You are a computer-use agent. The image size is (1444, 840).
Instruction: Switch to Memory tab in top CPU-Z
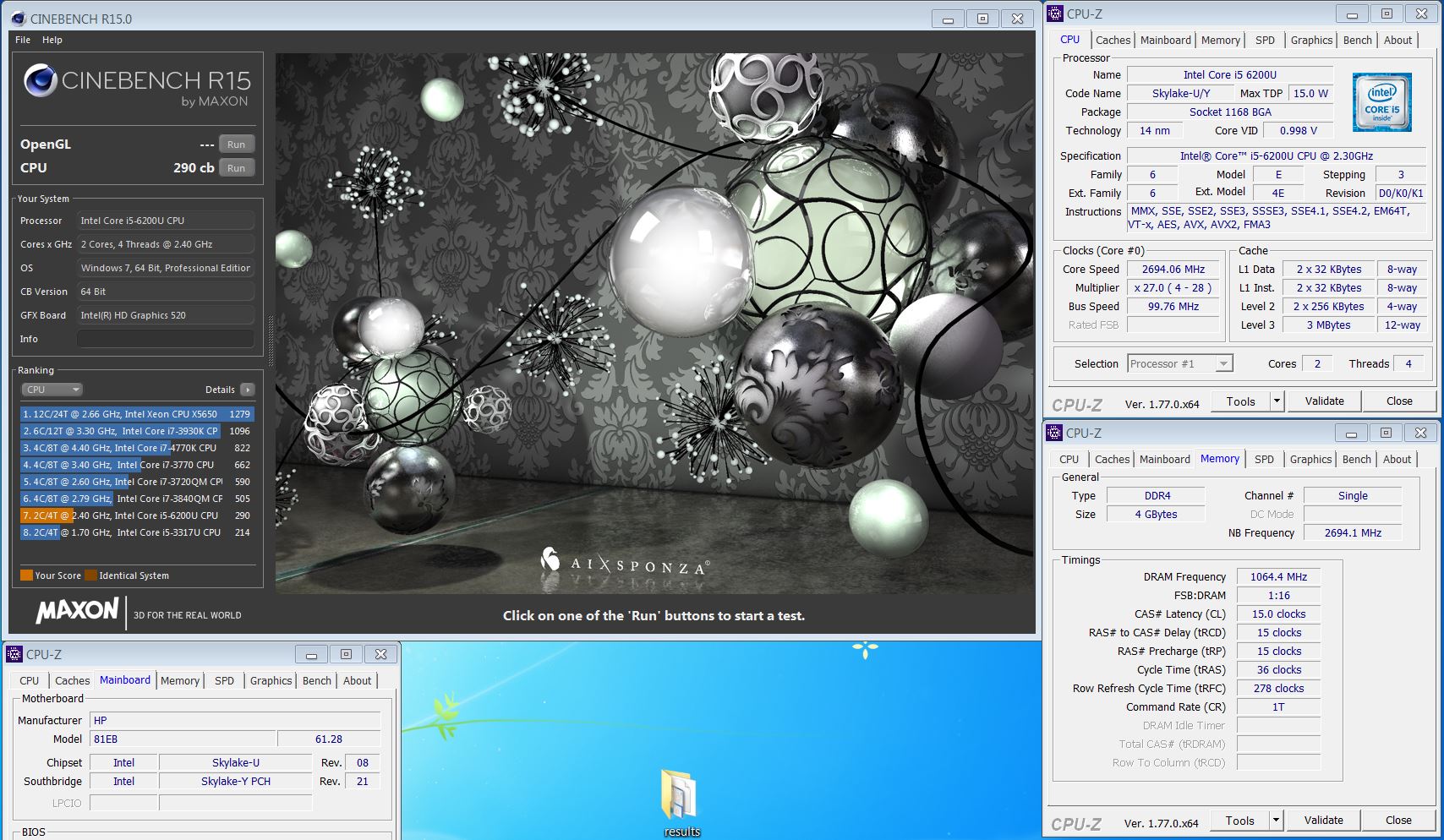click(1220, 40)
